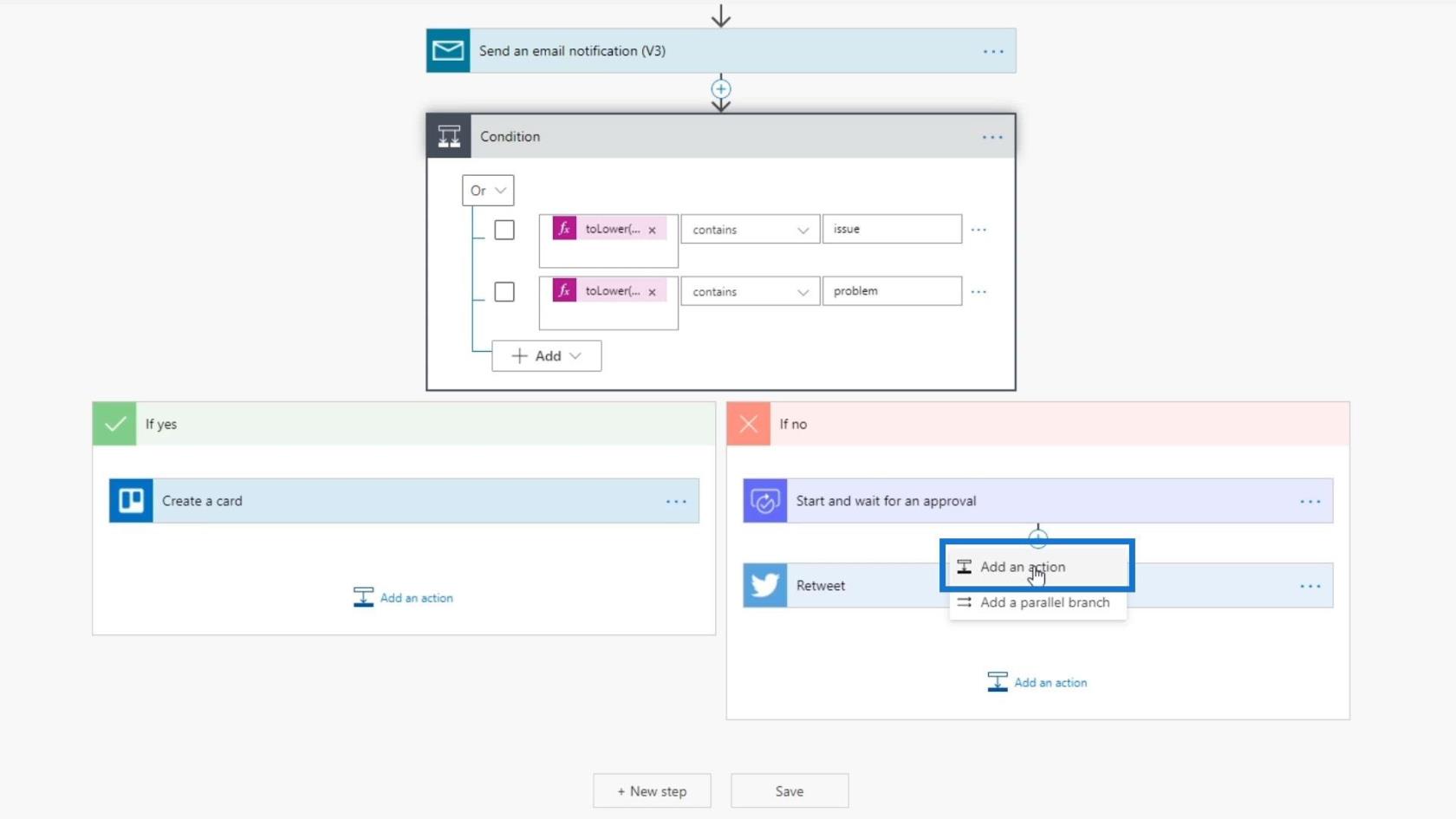
Task: Tick the checkbox for the problem condition row
Action: [x=504, y=292]
